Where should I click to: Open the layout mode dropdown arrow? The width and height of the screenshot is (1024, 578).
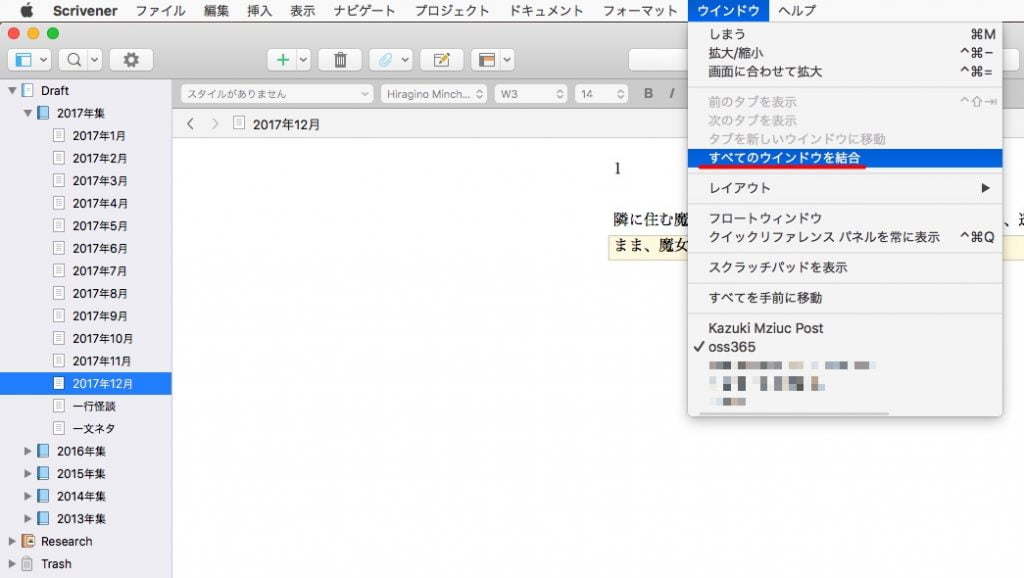507,59
